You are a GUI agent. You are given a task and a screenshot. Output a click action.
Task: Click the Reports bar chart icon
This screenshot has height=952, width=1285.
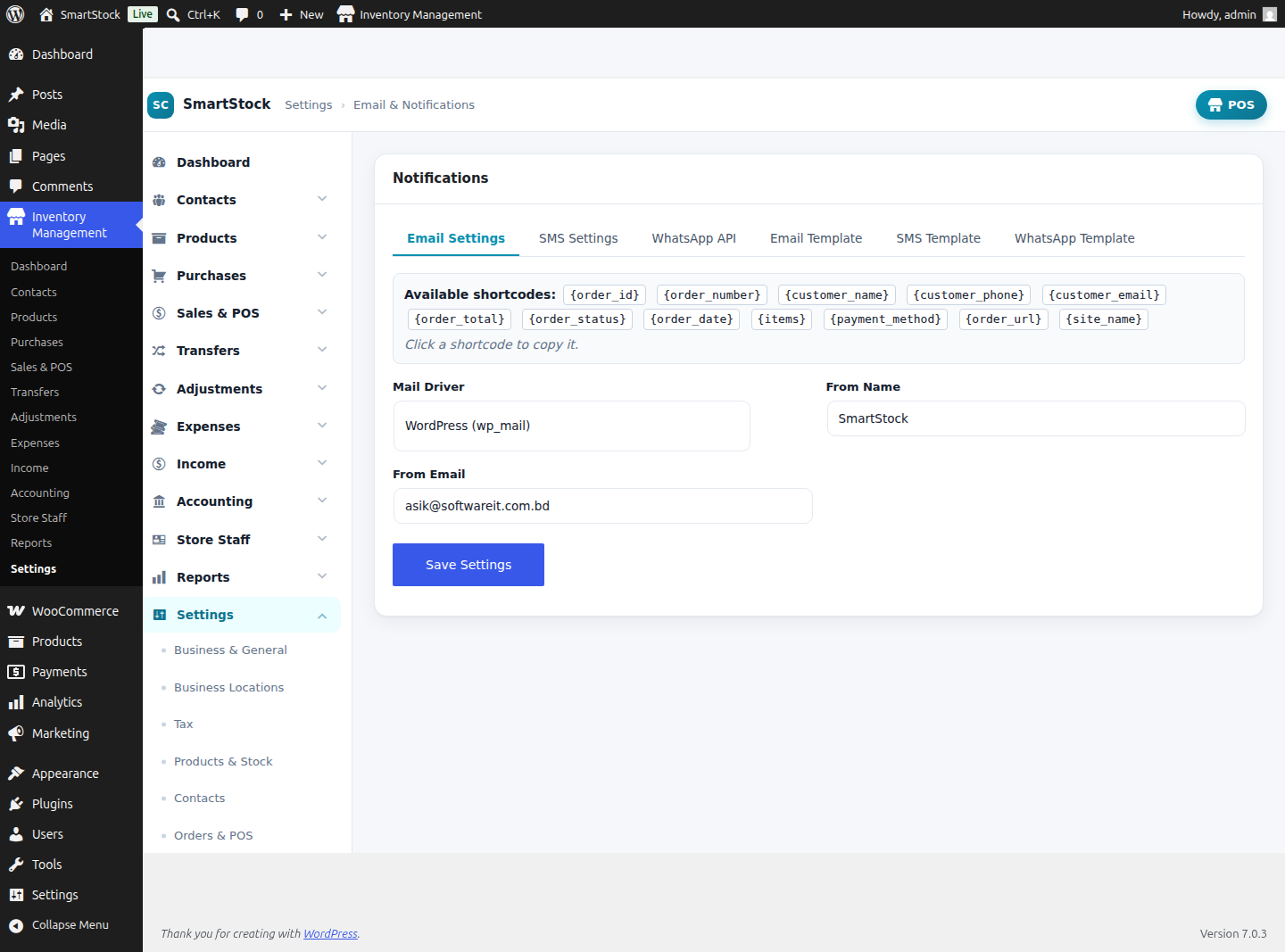click(x=159, y=577)
